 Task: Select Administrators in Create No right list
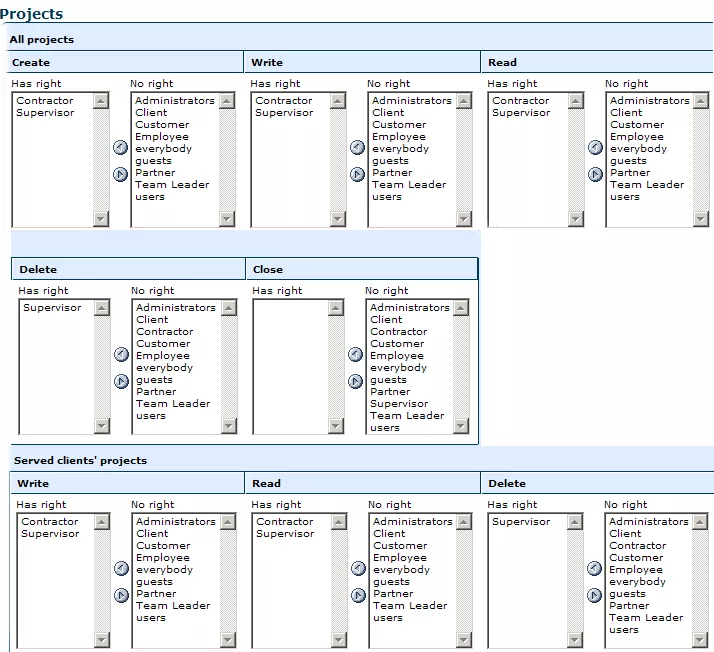(174, 101)
